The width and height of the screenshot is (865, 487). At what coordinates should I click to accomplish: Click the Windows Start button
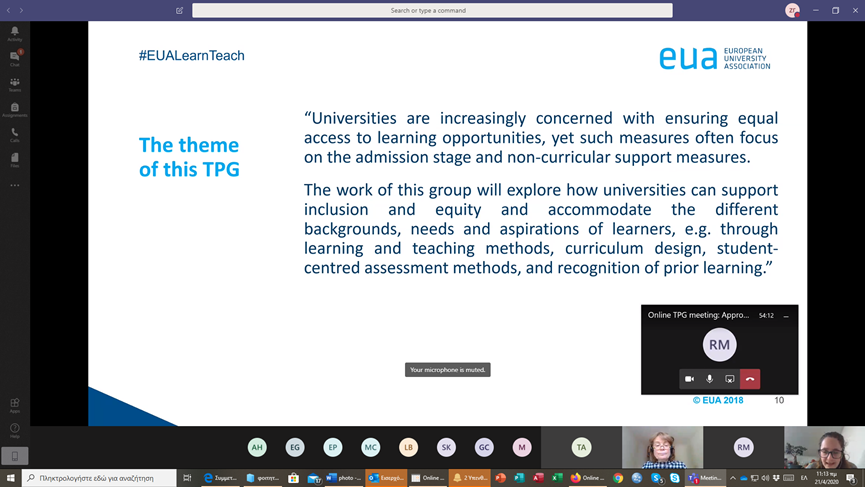pyautogui.click(x=11, y=478)
